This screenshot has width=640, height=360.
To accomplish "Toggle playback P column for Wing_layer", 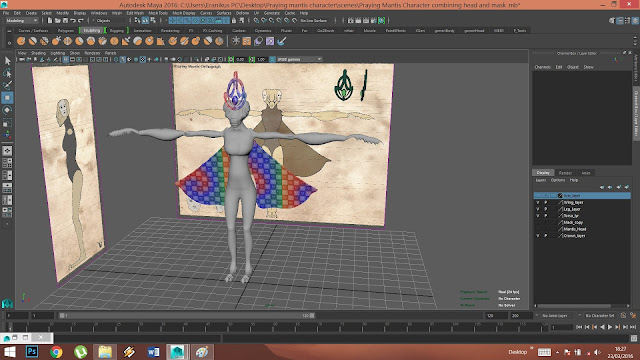I will pos(546,202).
